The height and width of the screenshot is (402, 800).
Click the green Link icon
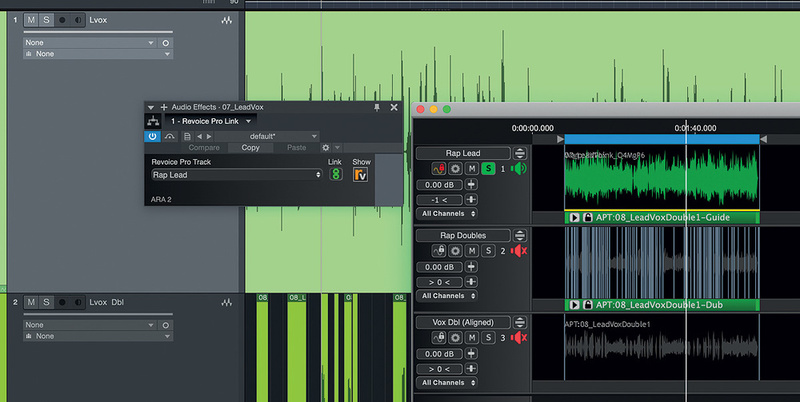pos(336,175)
